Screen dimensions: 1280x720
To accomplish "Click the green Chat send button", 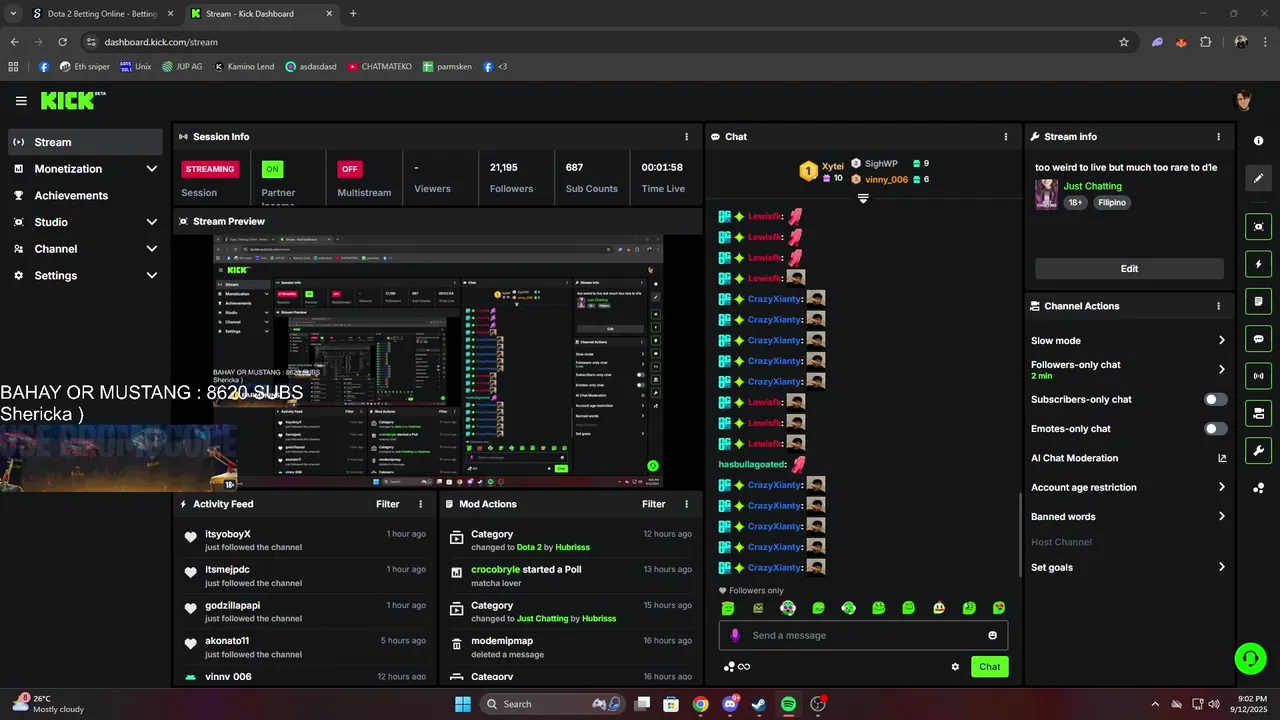I will (989, 667).
